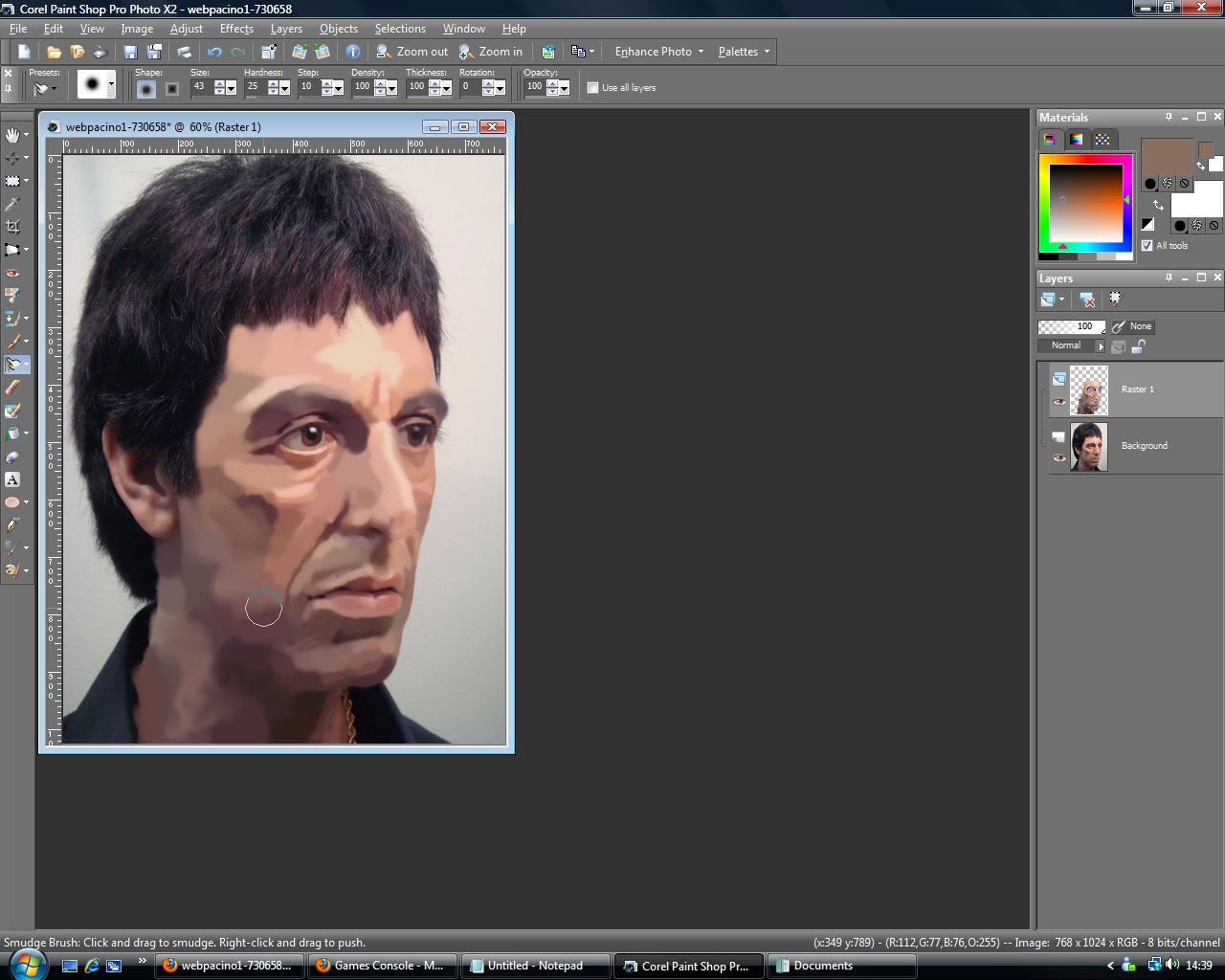Select the Move tool

pos(12,158)
